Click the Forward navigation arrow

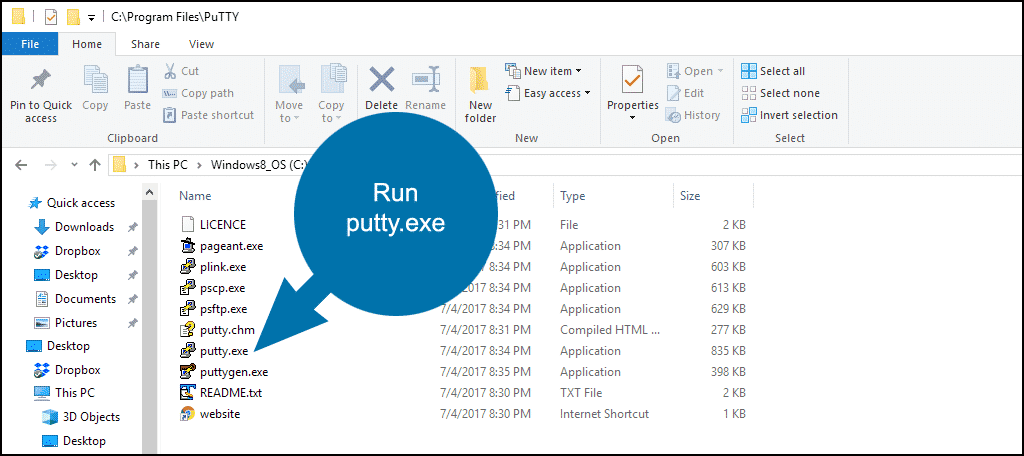[x=50, y=165]
